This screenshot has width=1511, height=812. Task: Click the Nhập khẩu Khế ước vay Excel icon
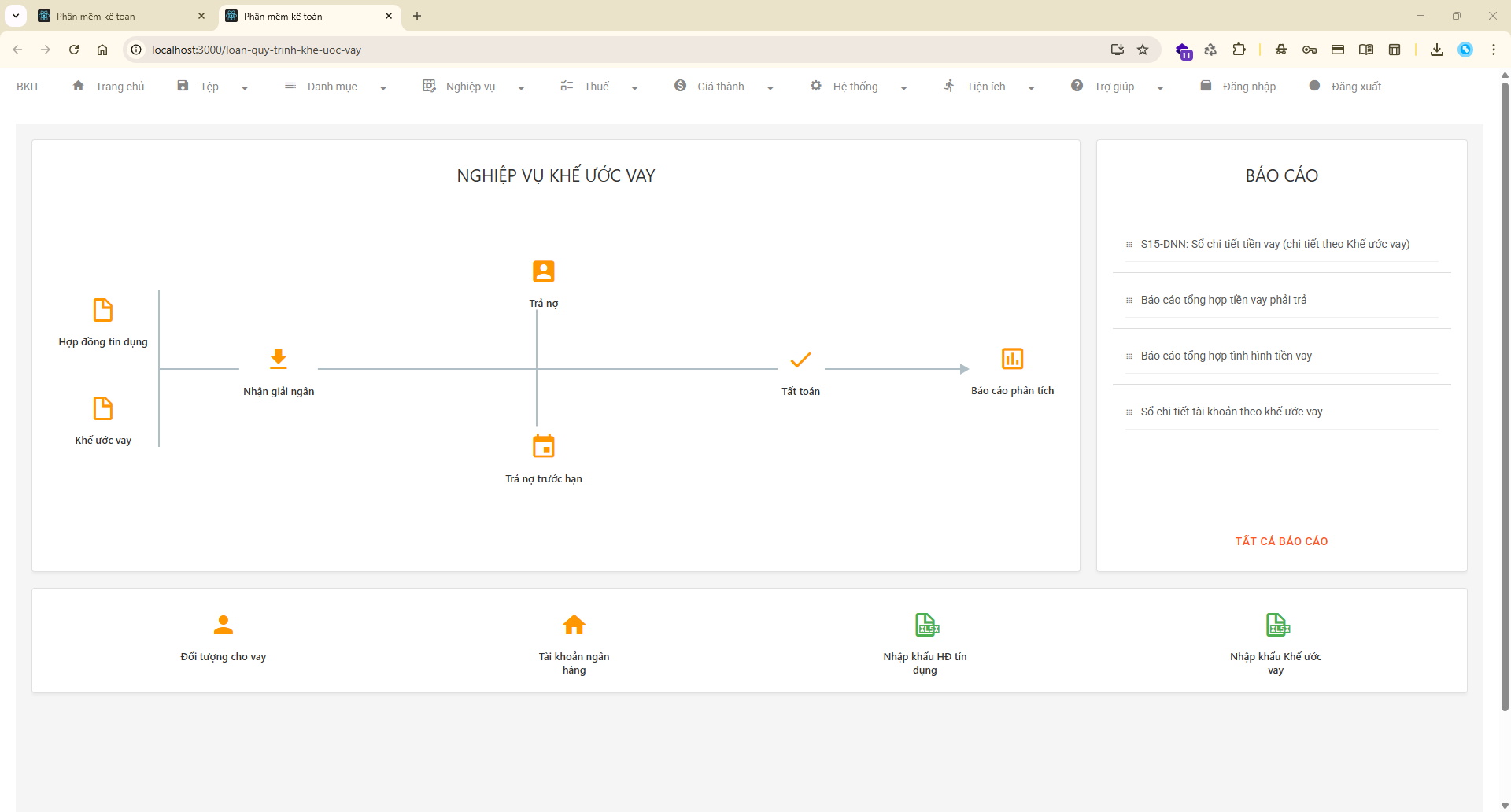coord(1278,625)
